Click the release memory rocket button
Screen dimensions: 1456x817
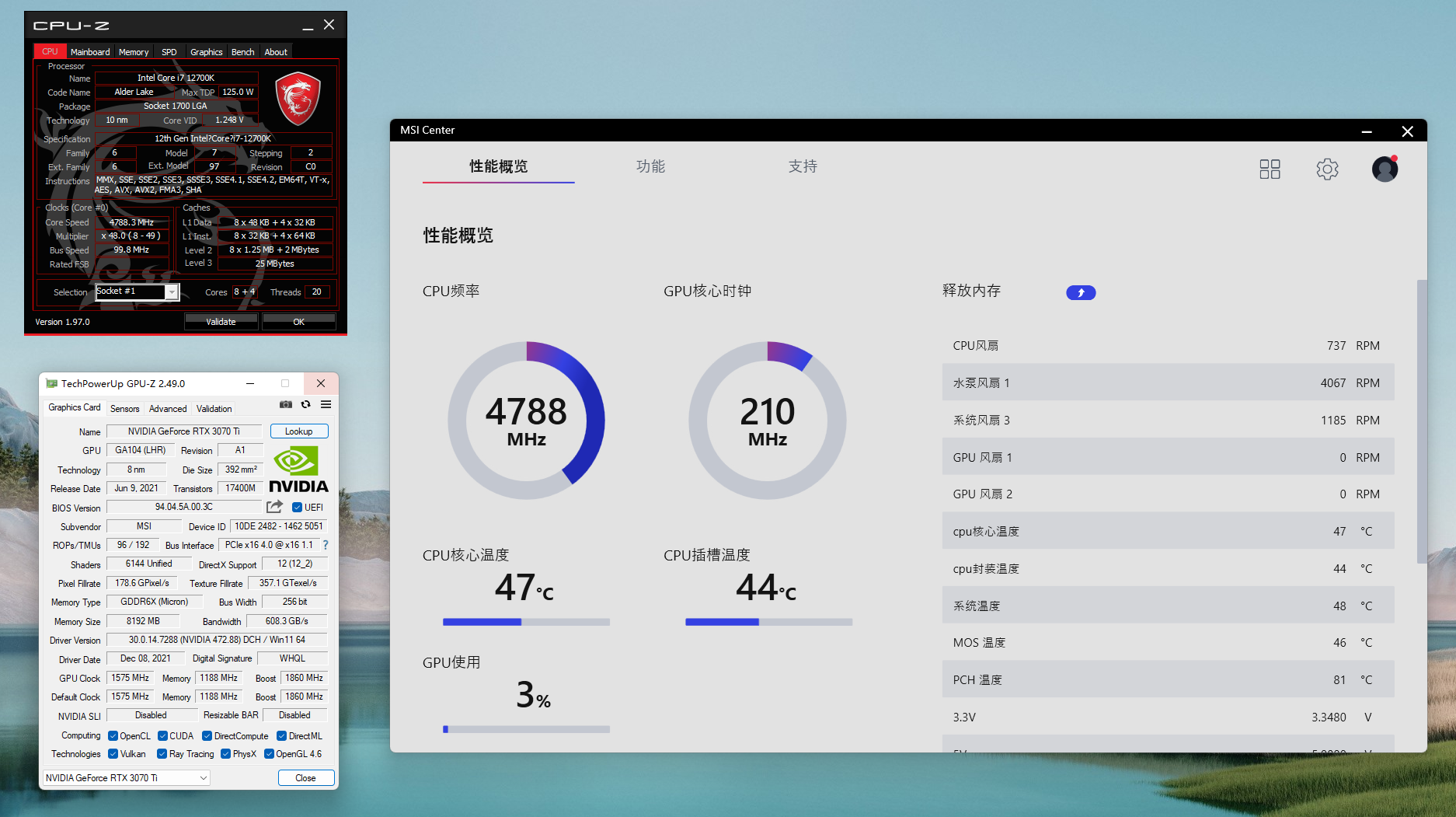1081,292
